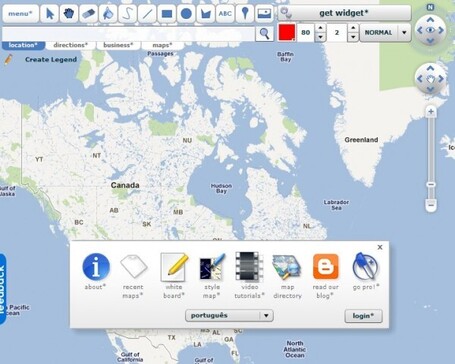Viewport: 455px width, 364px height.
Task: Click the search magnifier button
Action: pos(264,33)
